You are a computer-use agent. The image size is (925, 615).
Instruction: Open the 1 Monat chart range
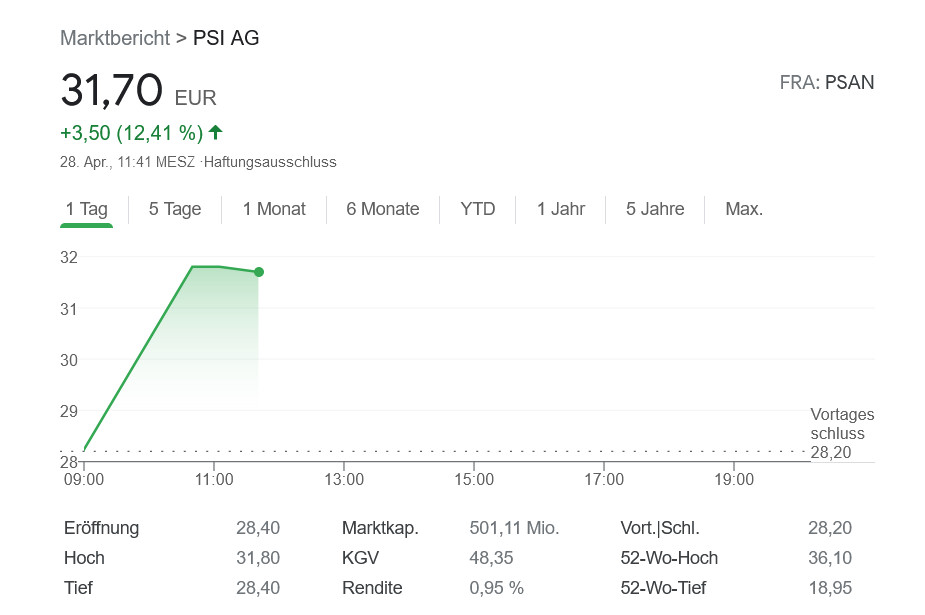274,209
